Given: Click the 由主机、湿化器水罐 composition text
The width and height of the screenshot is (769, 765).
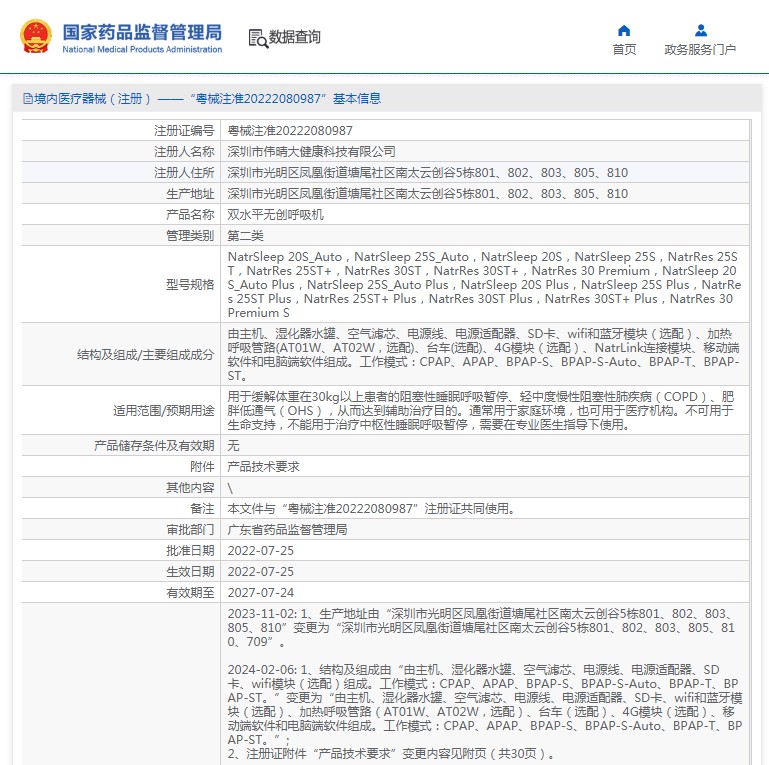Looking at the screenshot, I should pyautogui.click(x=485, y=355).
